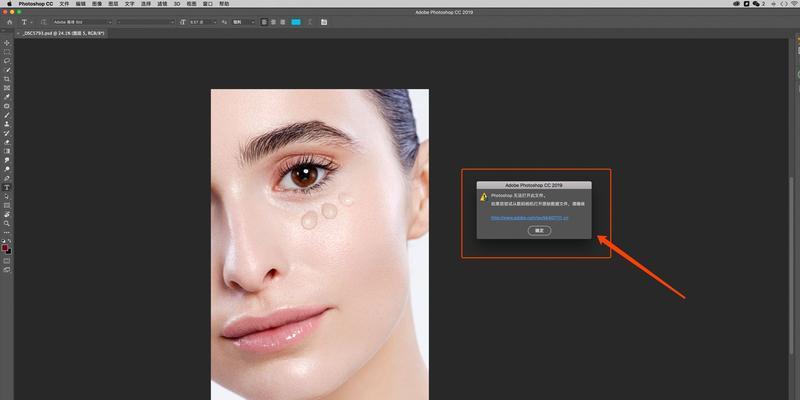This screenshot has width=800, height=400.
Task: Click the font size input field
Action: pos(199,22)
